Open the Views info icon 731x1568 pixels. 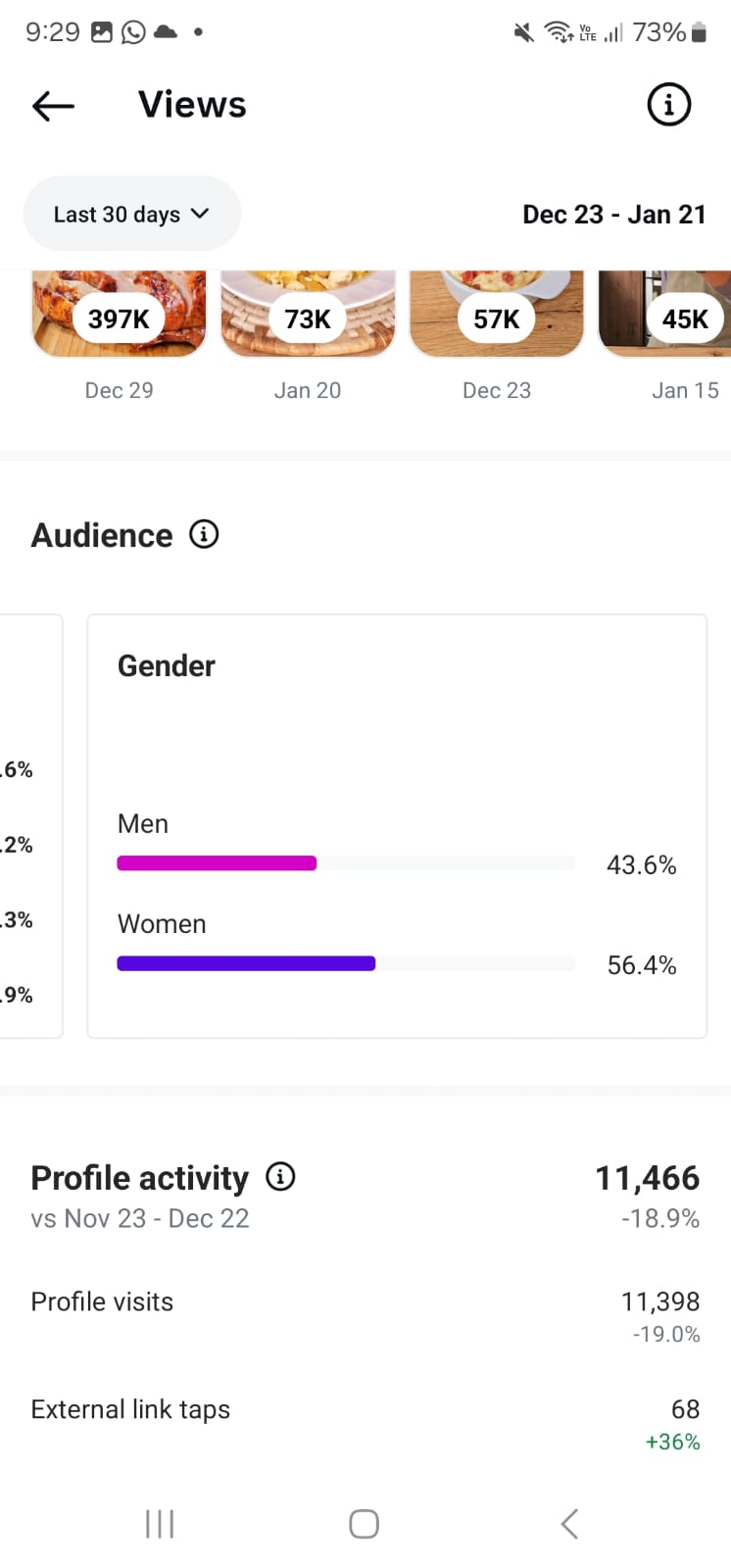pyautogui.click(x=669, y=104)
